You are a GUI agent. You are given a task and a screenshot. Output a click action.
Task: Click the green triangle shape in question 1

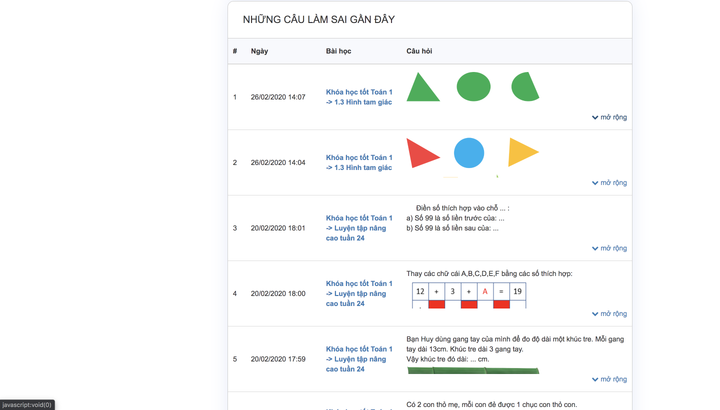(423, 89)
